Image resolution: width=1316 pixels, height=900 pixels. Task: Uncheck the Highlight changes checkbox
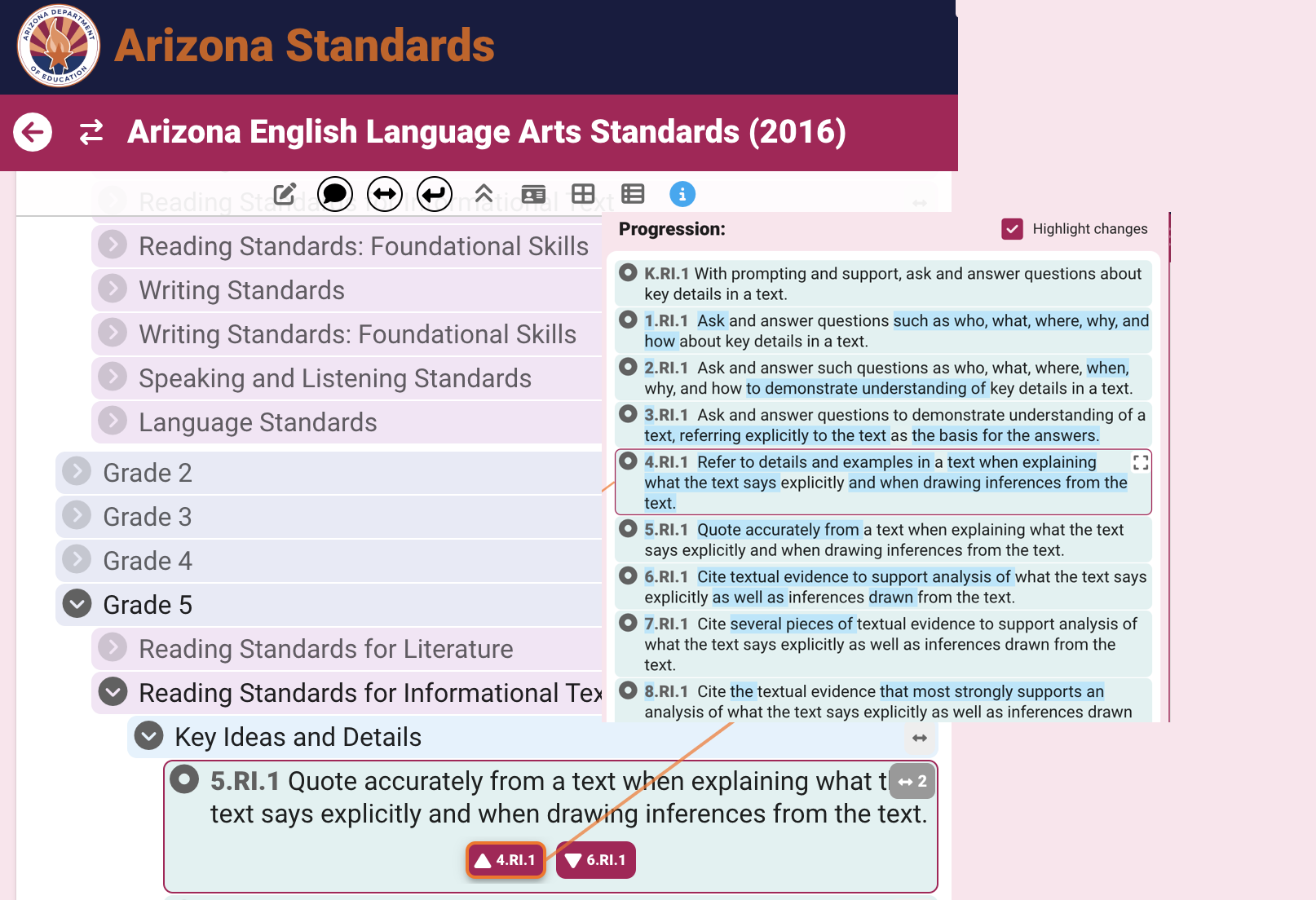tap(1012, 229)
